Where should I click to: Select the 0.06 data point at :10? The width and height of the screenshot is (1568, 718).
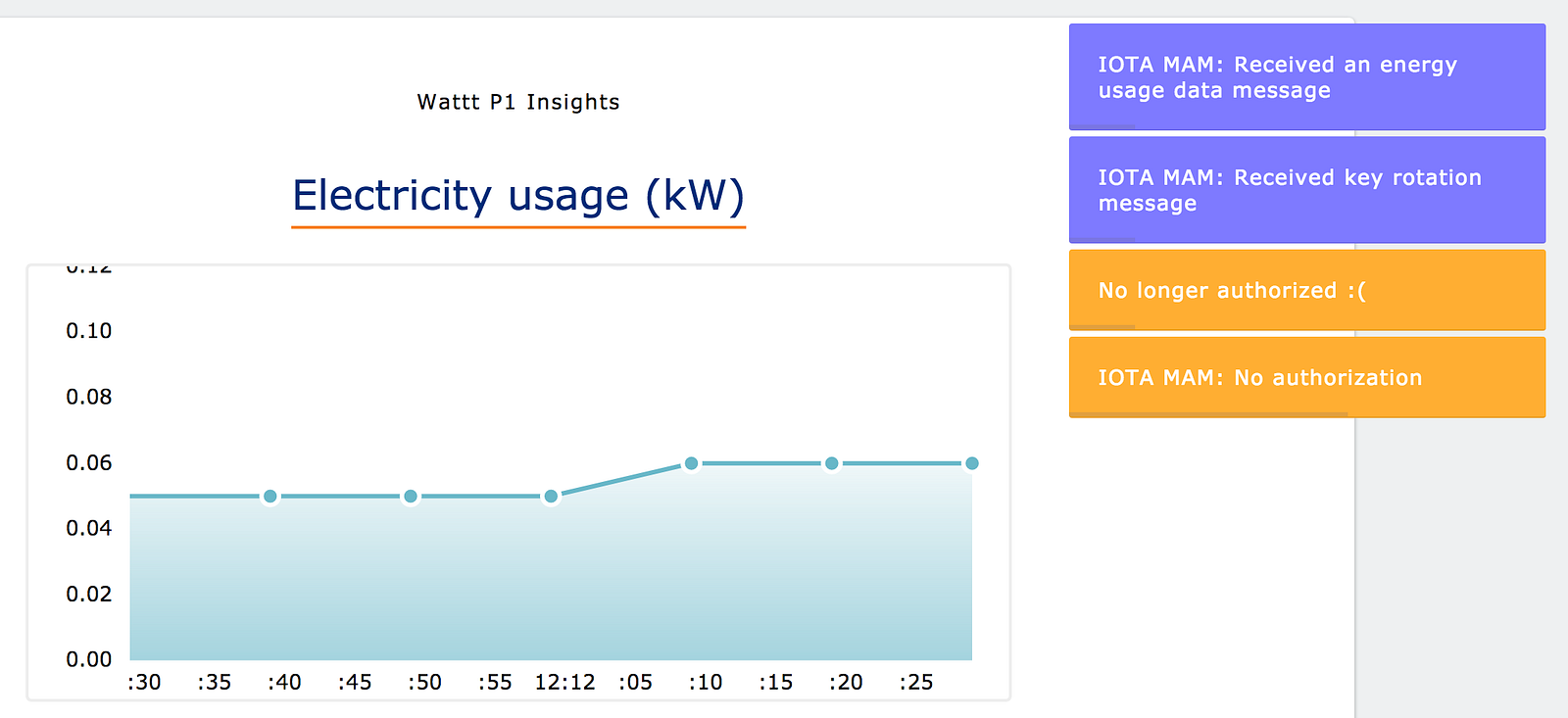[691, 463]
